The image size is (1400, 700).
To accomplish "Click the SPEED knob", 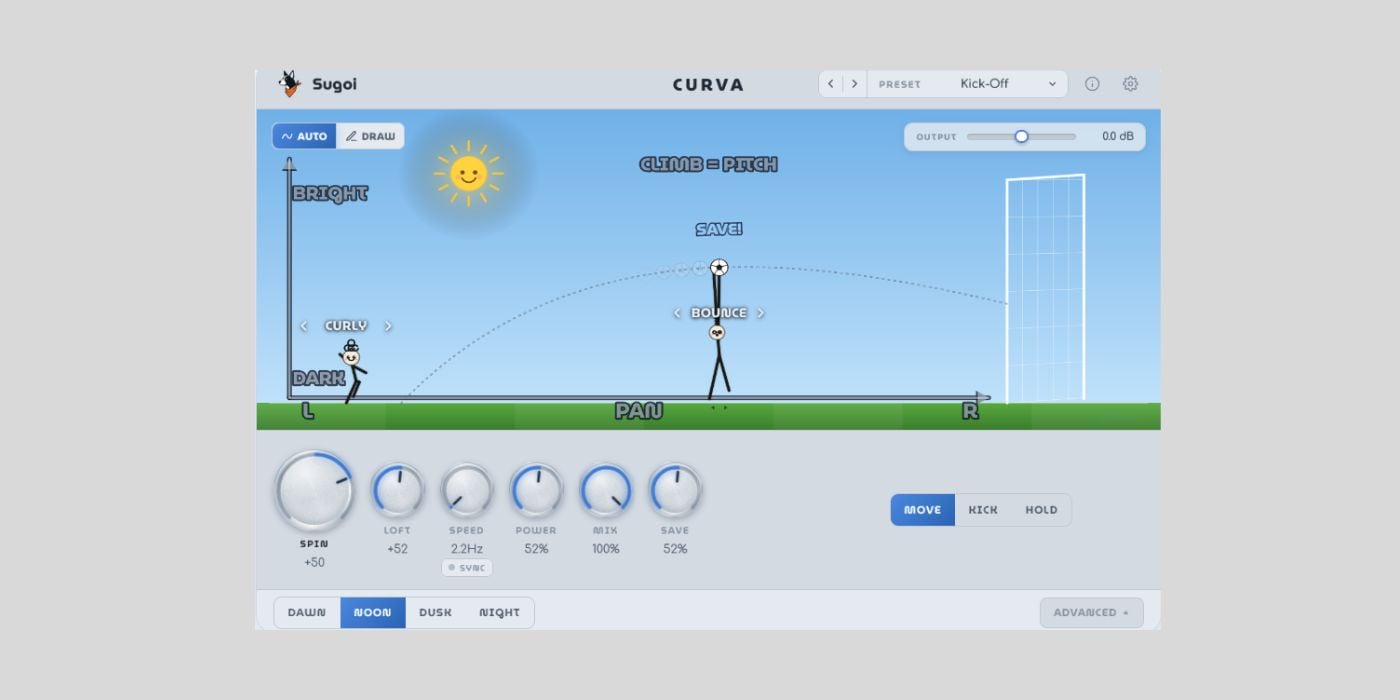I will [467, 490].
